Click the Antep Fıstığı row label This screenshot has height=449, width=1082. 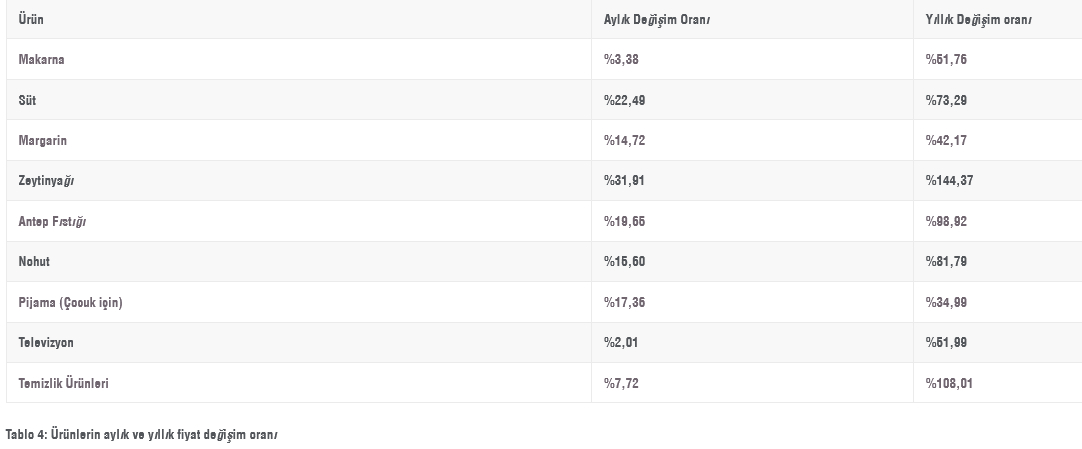coord(52,221)
